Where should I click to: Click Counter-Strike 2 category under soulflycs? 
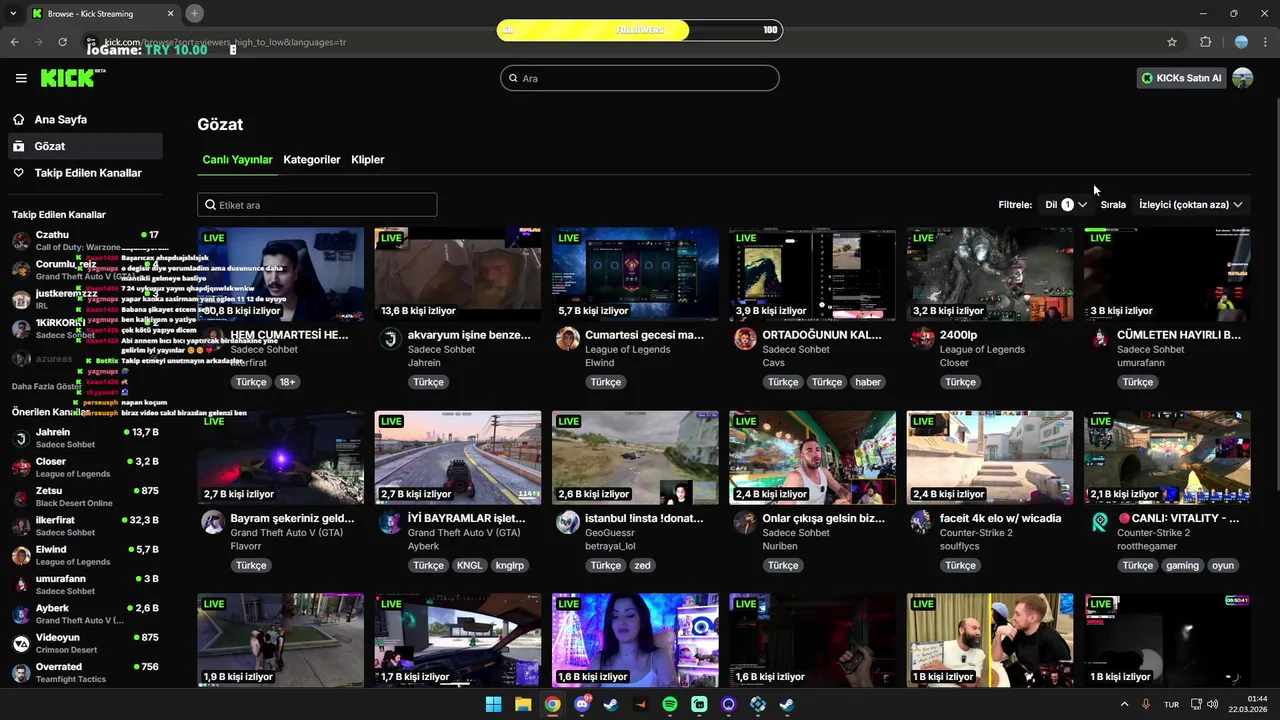pyautogui.click(x=976, y=533)
